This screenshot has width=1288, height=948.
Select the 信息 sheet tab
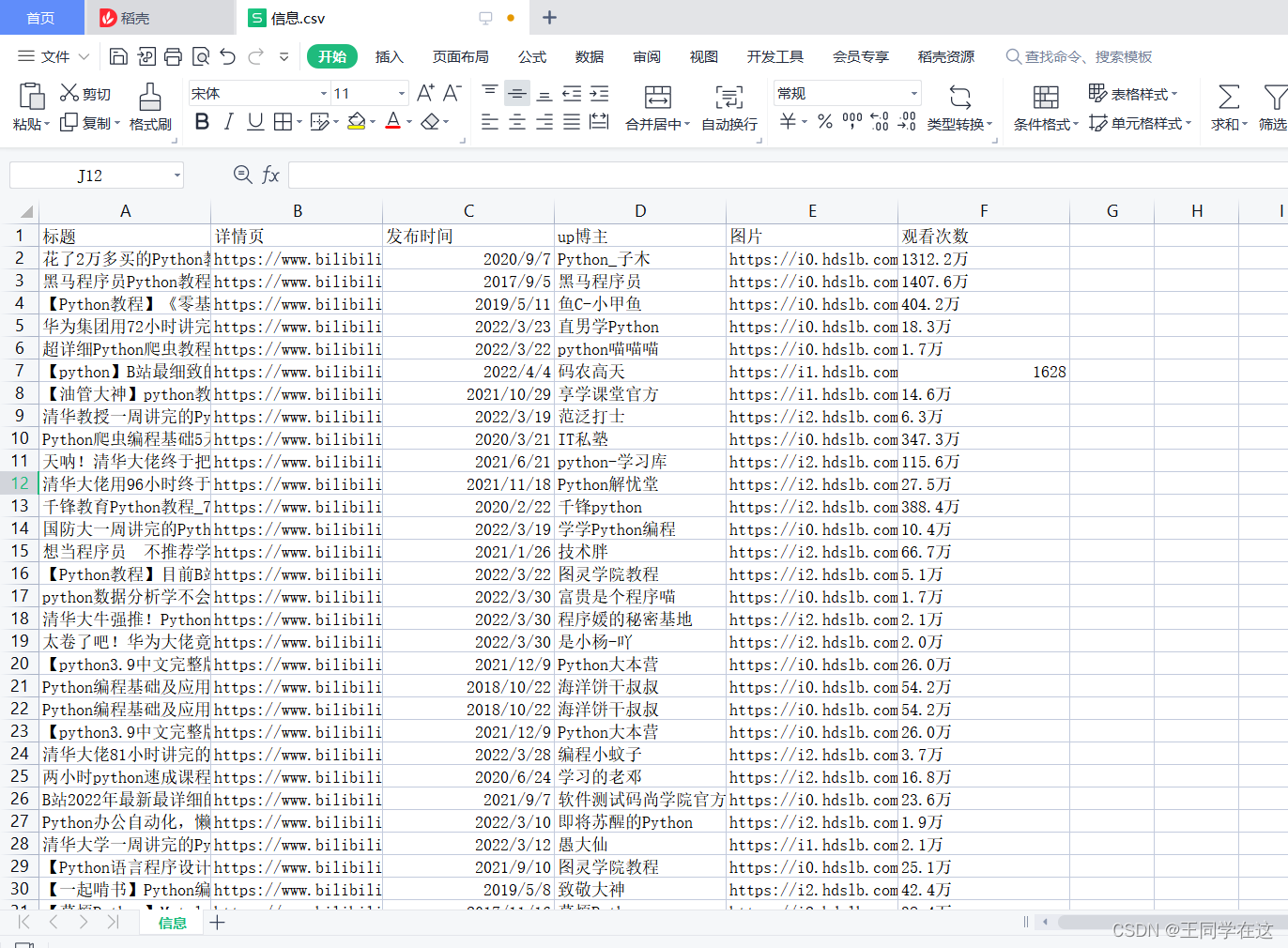pos(172,923)
